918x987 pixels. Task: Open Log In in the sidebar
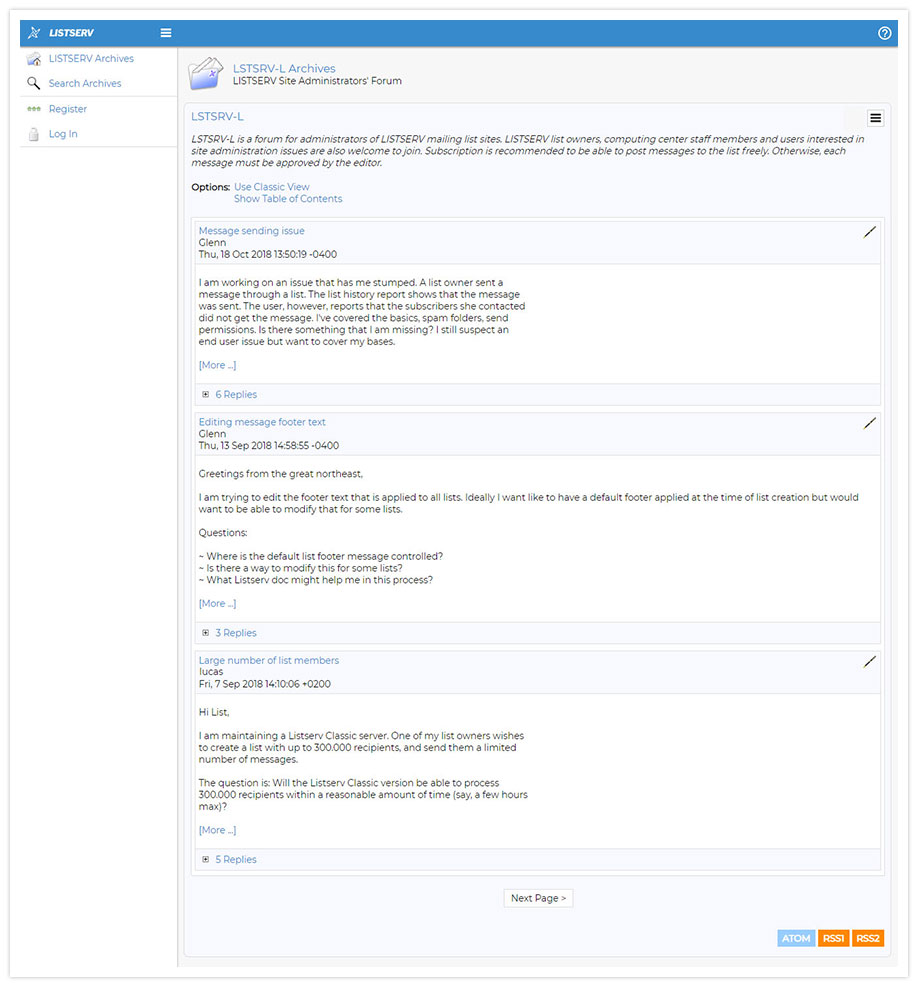(x=63, y=134)
